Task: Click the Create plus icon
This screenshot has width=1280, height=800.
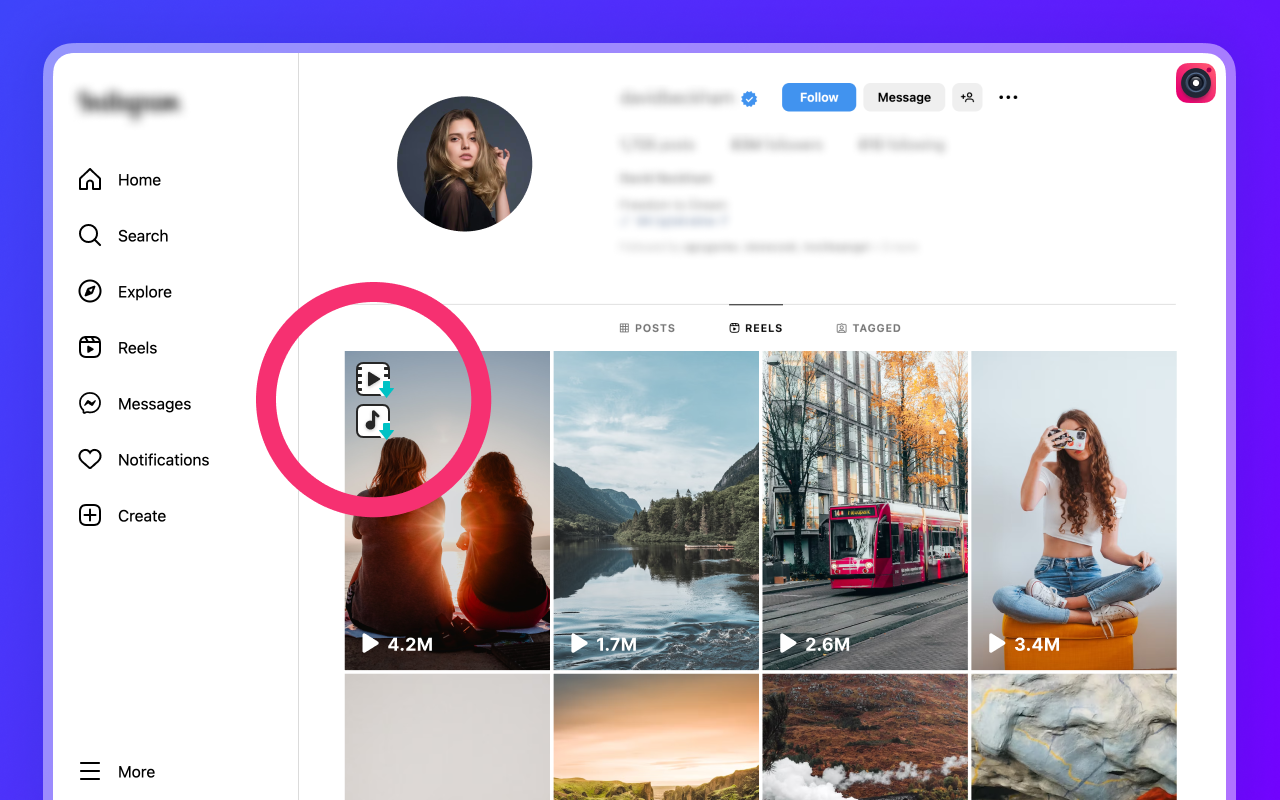Action: 90,516
